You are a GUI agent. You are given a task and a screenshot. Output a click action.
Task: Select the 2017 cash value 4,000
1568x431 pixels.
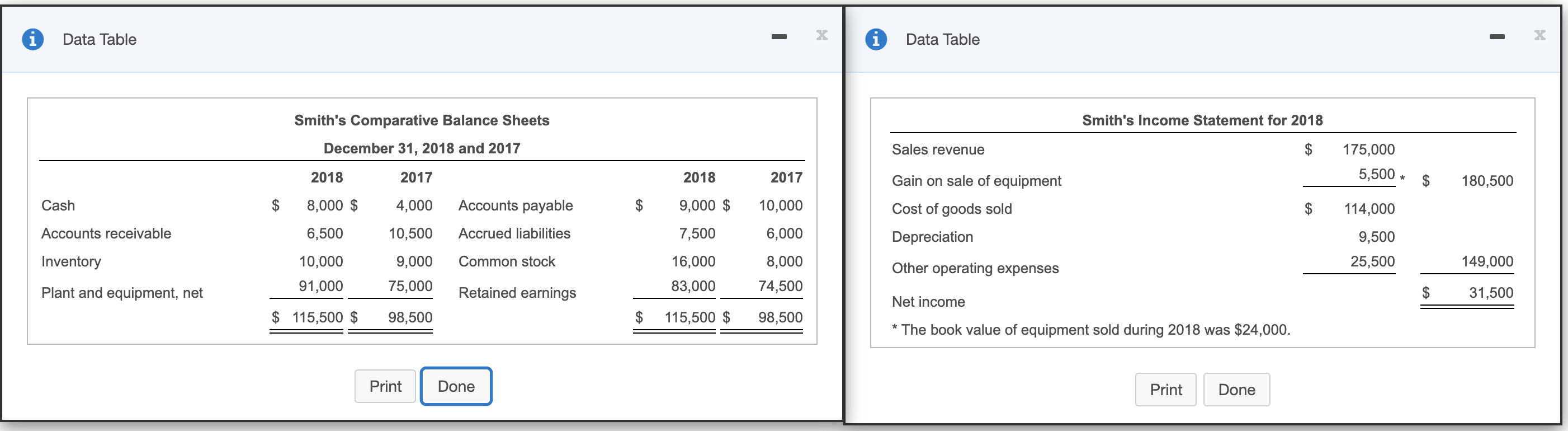pos(414,205)
